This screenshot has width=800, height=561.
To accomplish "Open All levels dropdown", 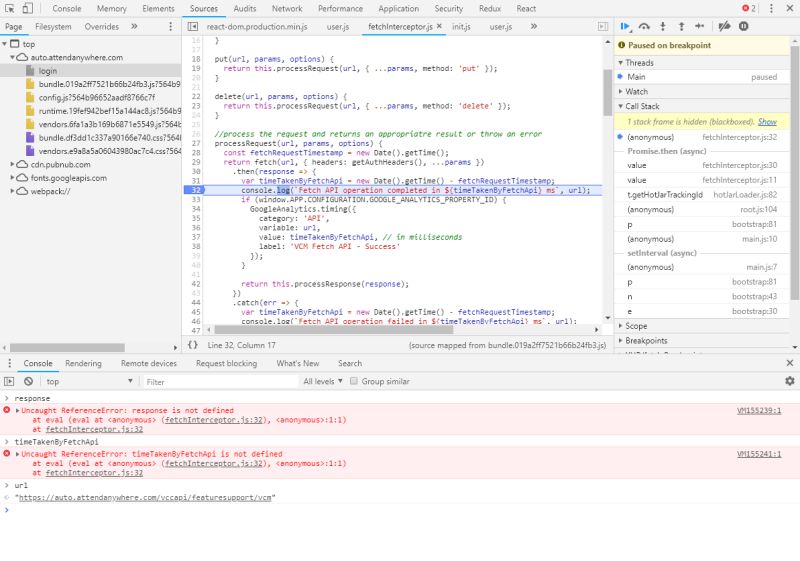I will pos(322,381).
